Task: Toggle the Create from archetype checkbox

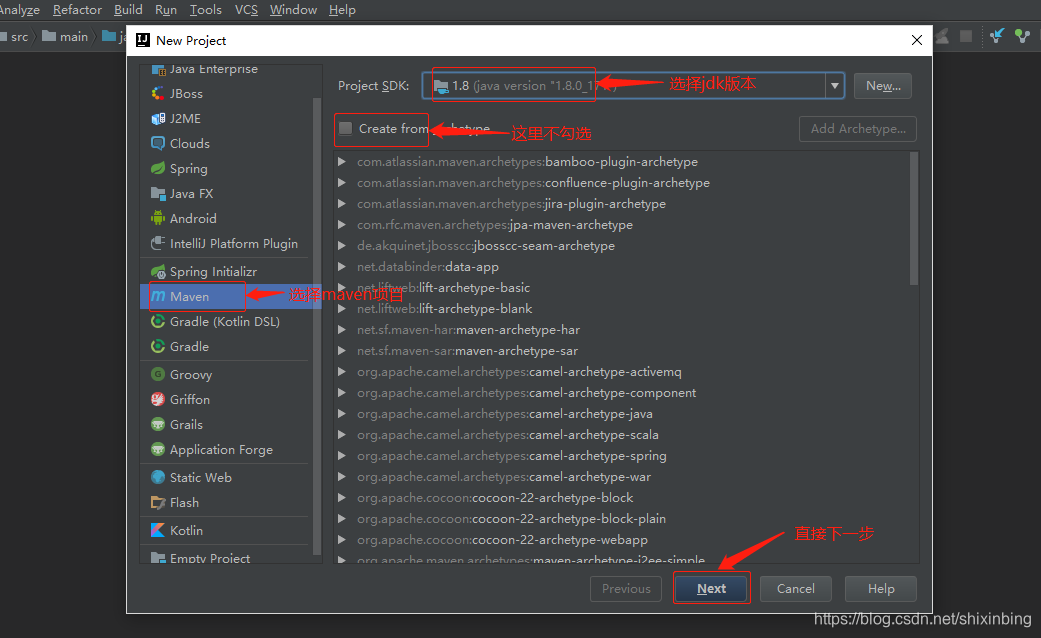Action: point(346,129)
